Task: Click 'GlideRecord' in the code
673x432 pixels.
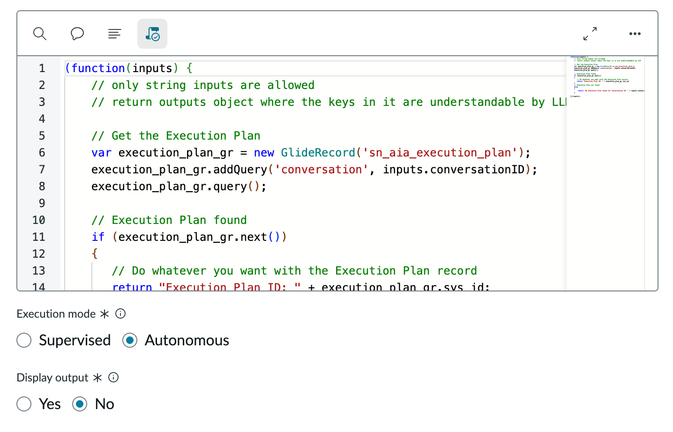Action: (318, 152)
